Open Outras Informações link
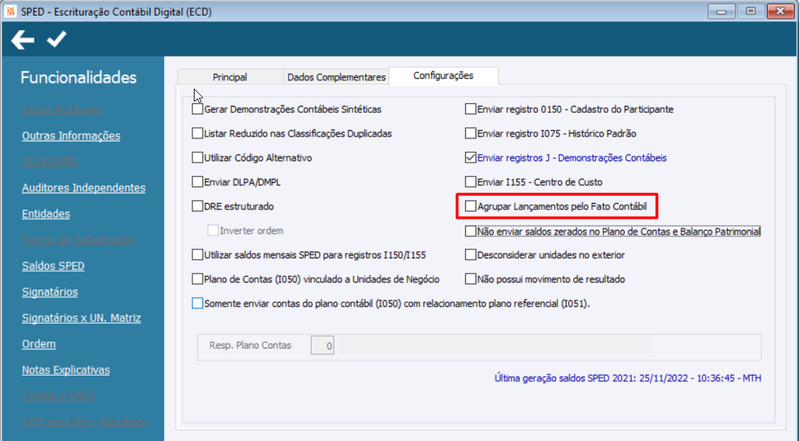The image size is (800, 441). (x=71, y=136)
